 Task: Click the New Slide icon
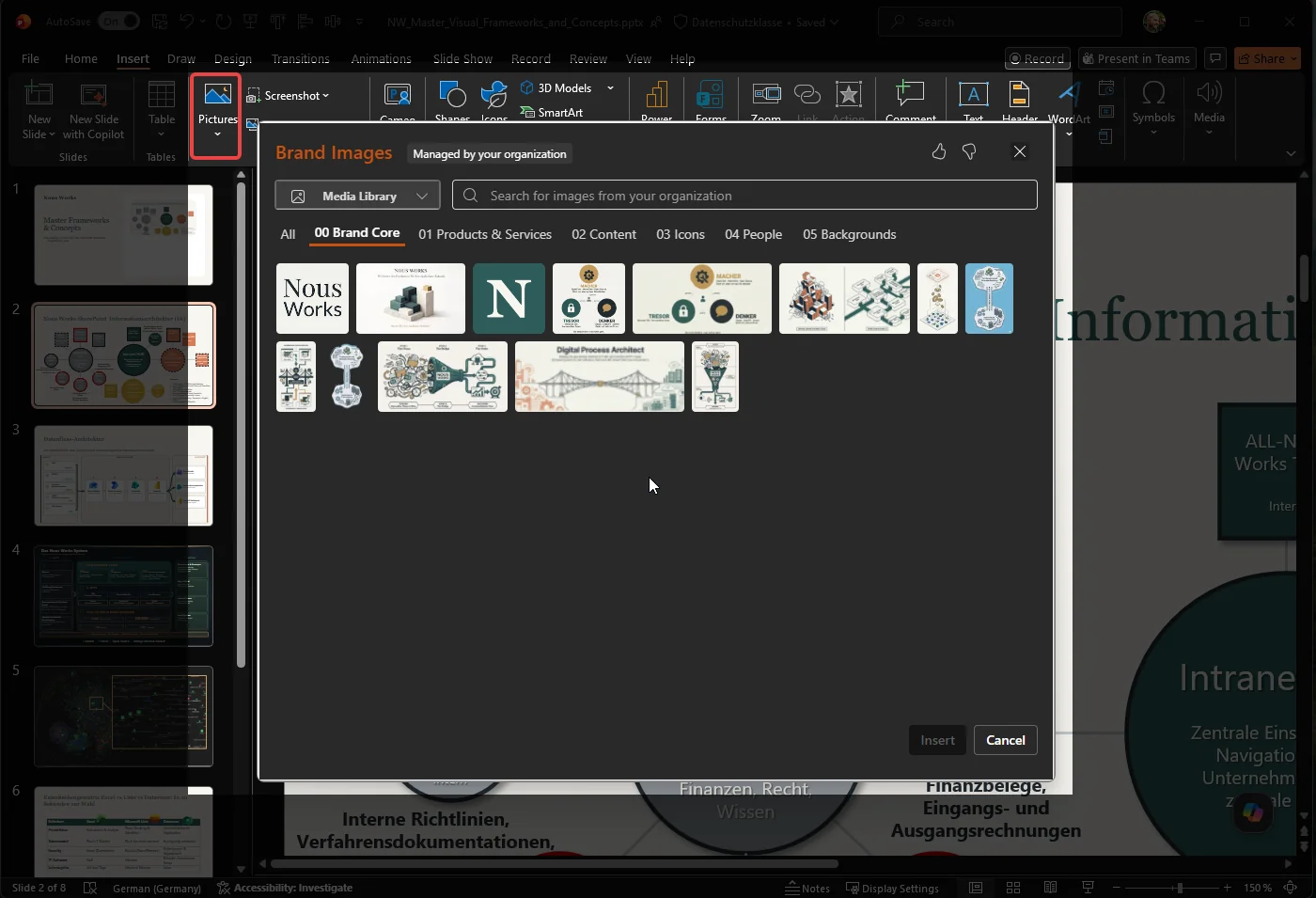click(x=39, y=95)
